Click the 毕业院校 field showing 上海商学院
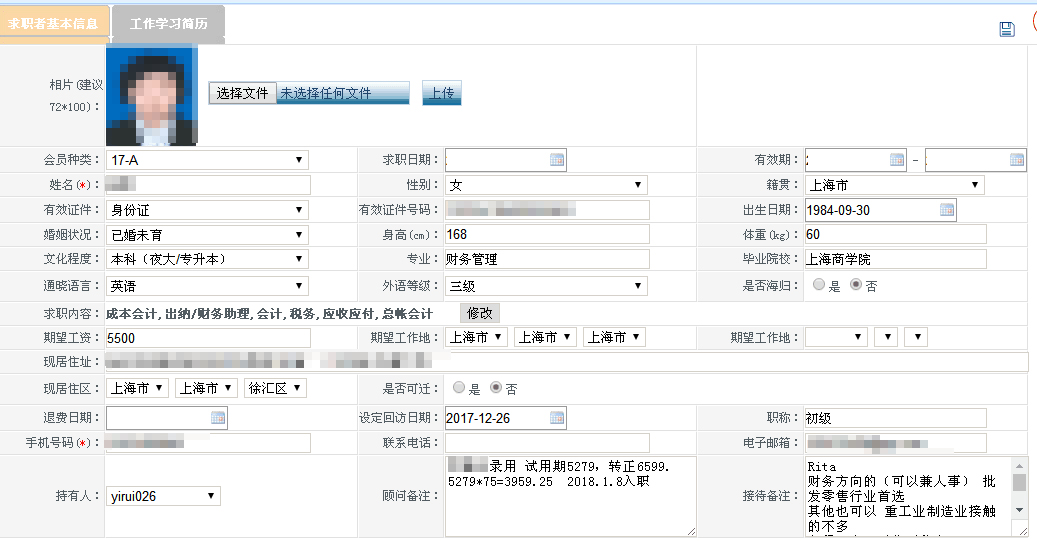The height and width of the screenshot is (541, 1037). coord(895,259)
